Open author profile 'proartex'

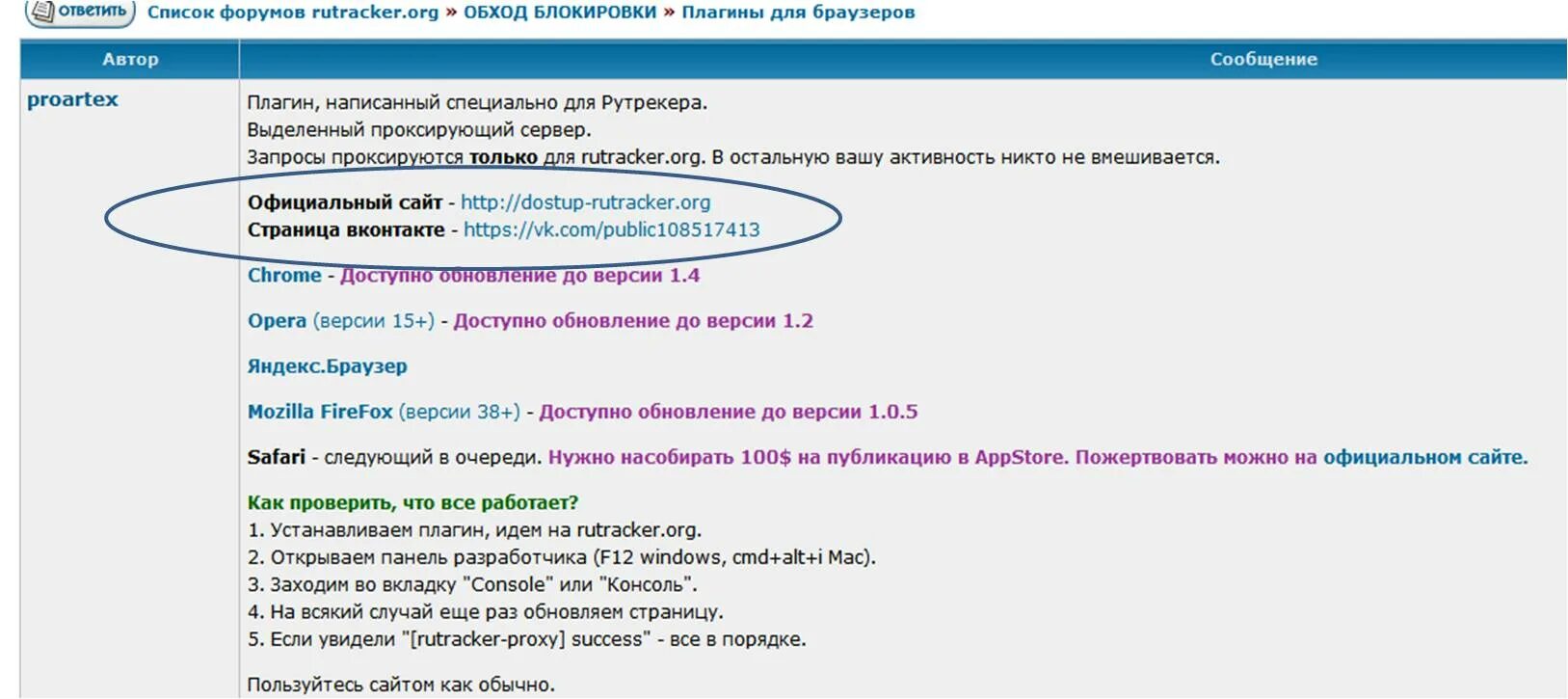72,99
